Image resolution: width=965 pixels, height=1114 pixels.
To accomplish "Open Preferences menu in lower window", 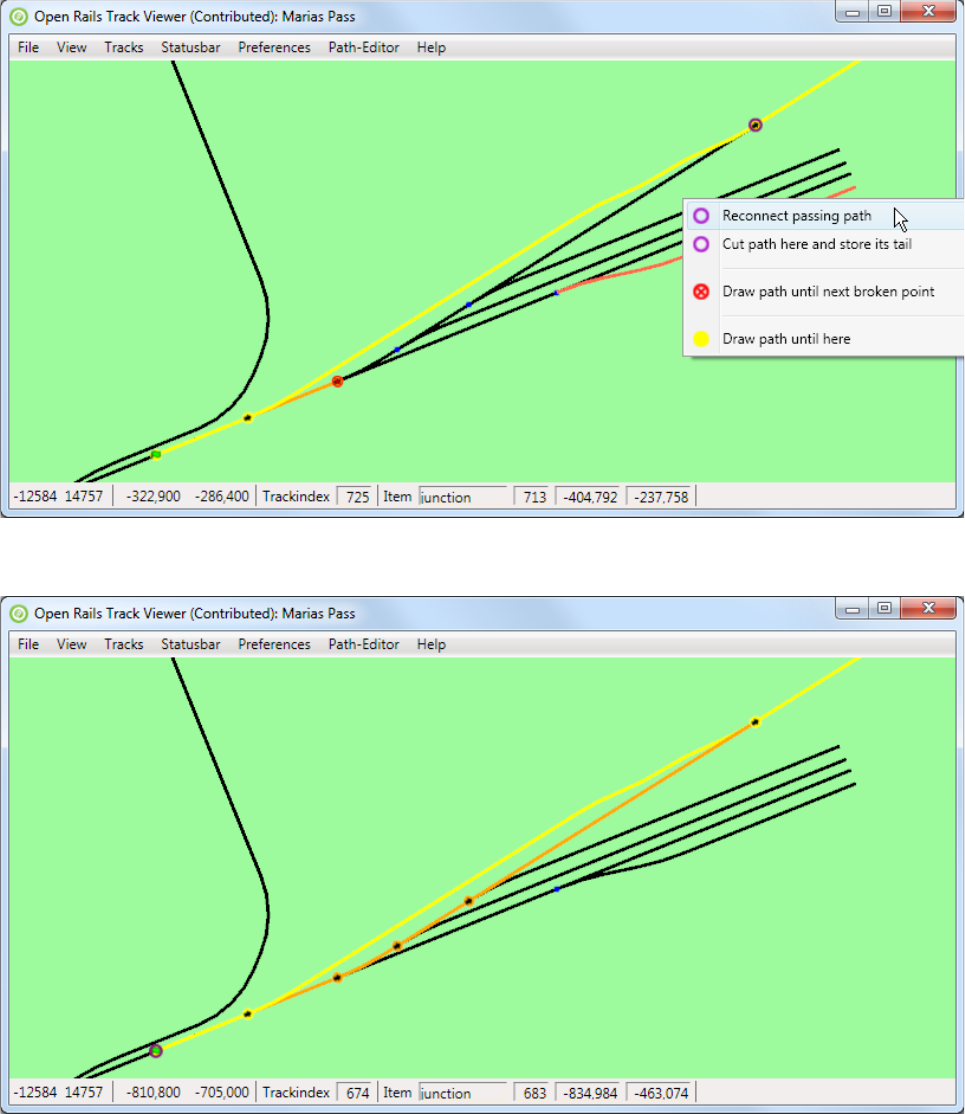I will coord(274,644).
